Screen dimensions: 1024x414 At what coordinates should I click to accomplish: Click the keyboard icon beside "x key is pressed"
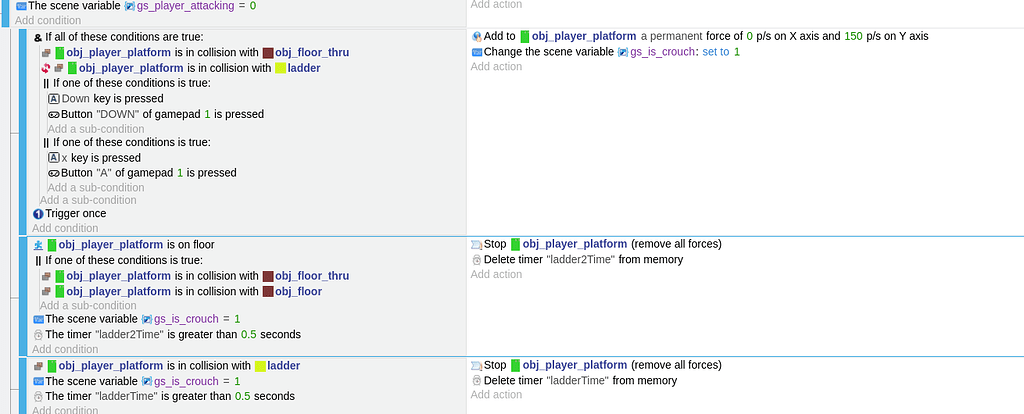pos(54,157)
